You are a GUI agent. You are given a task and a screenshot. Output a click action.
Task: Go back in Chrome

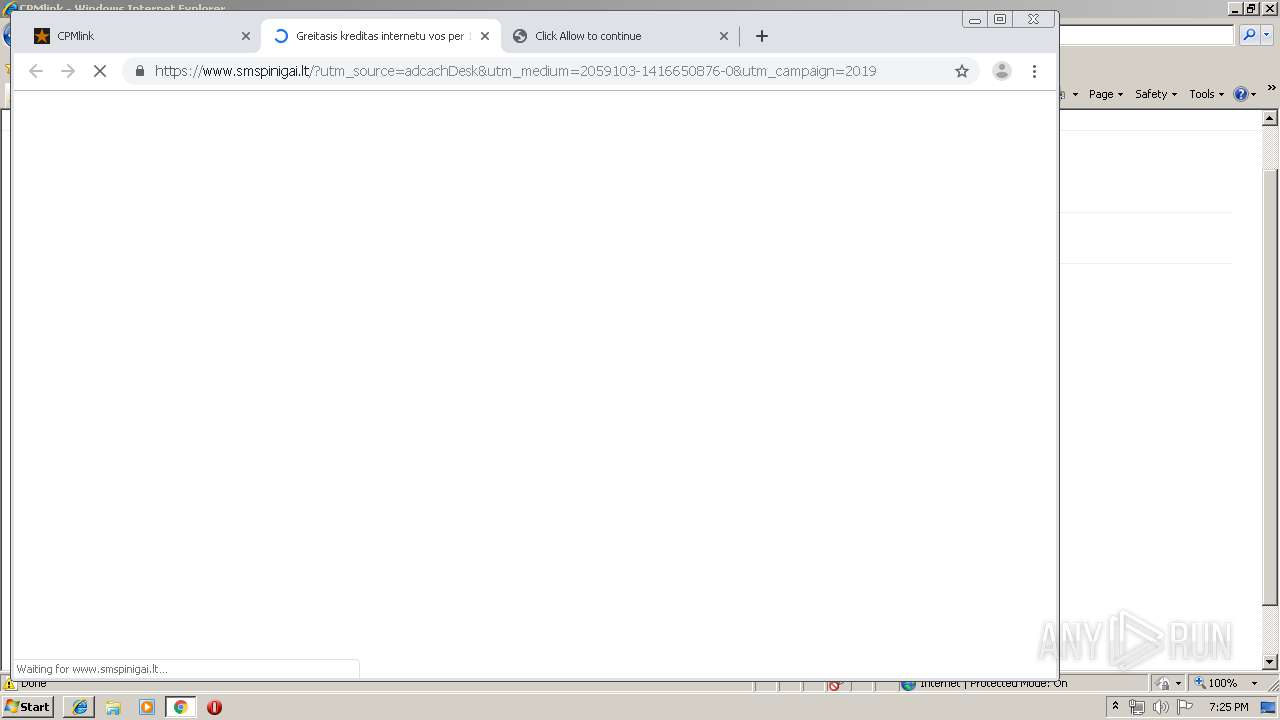(x=36, y=71)
